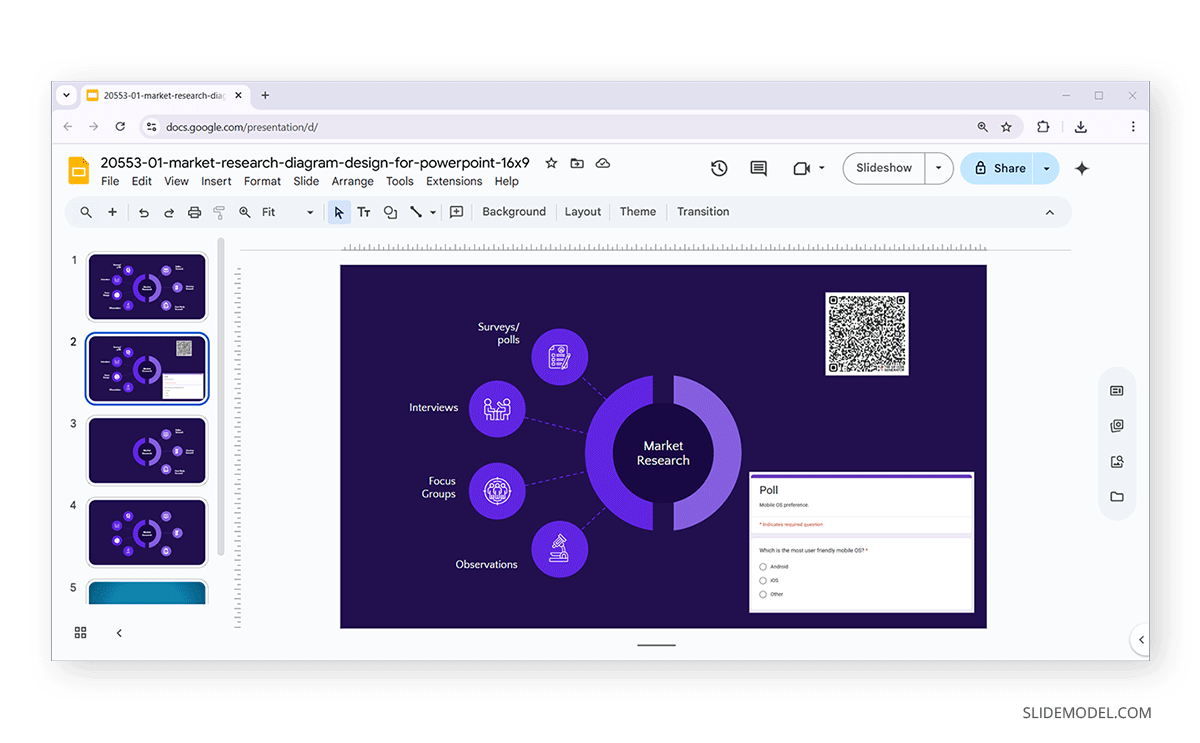Open the Fit zoom dropdown

pos(309,212)
